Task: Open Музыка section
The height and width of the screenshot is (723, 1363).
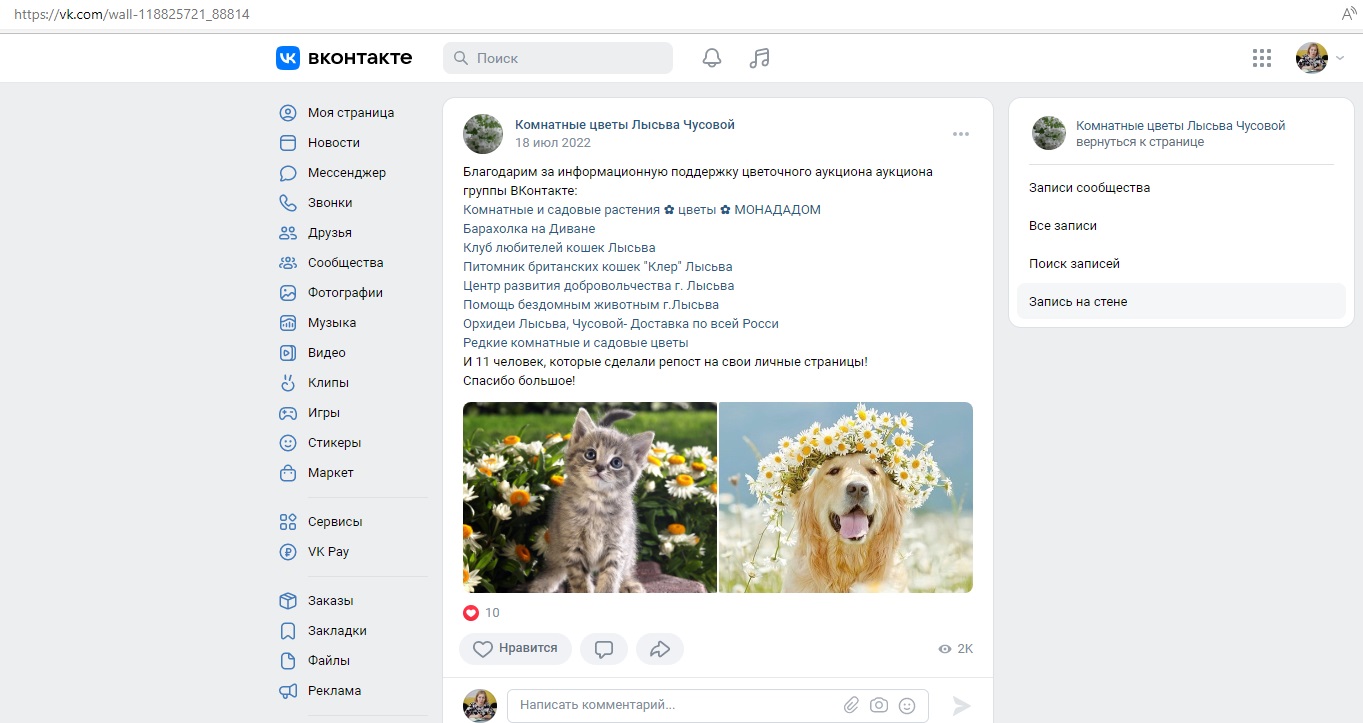Action: 332,323
